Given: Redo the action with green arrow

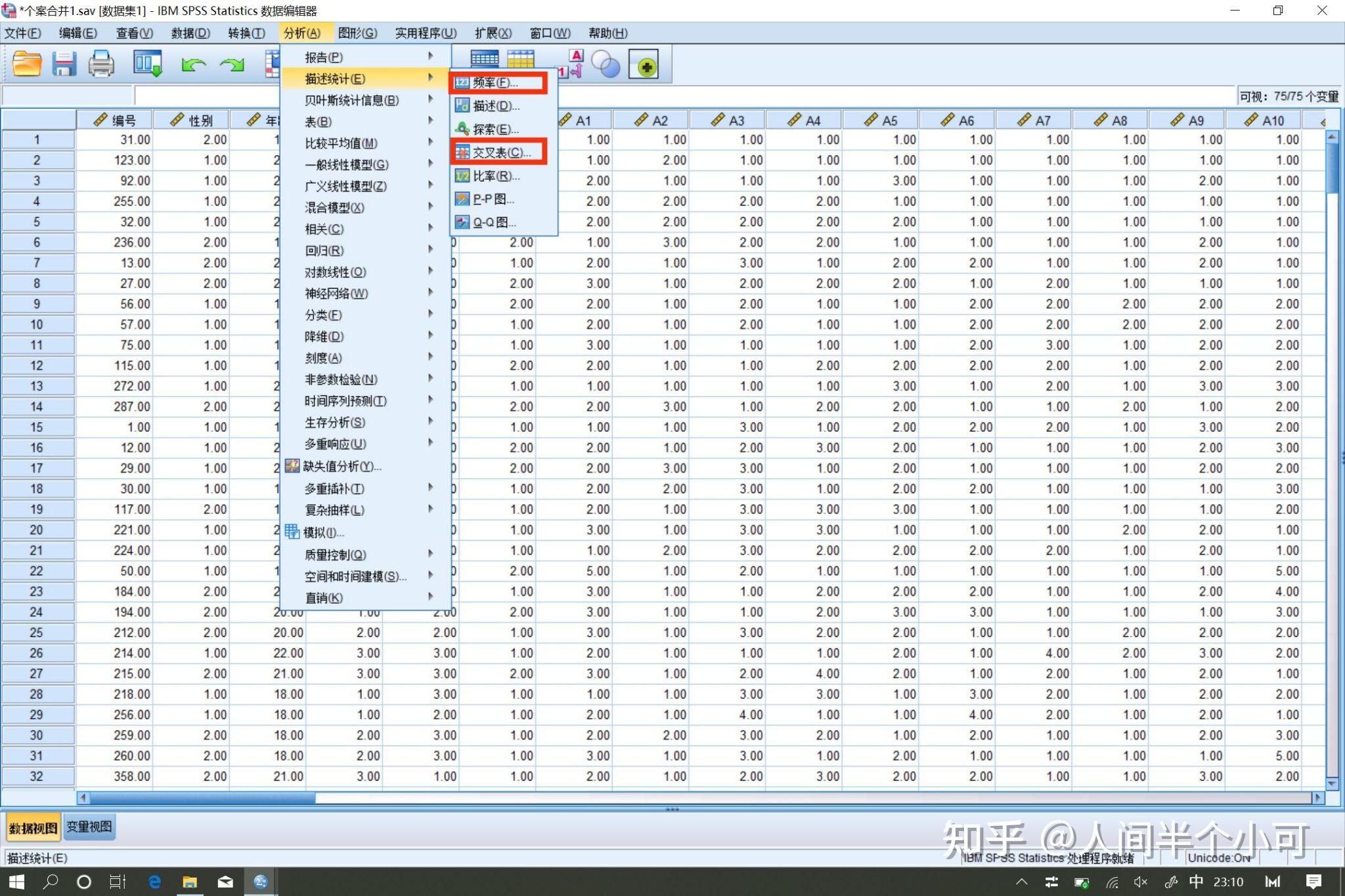Looking at the screenshot, I should (232, 65).
